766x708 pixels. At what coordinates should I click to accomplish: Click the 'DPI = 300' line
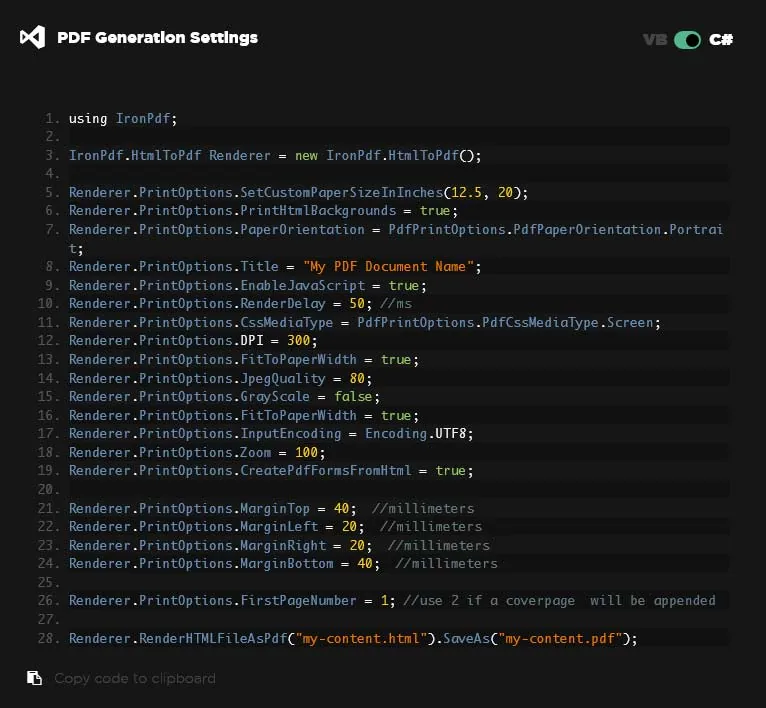tap(193, 341)
